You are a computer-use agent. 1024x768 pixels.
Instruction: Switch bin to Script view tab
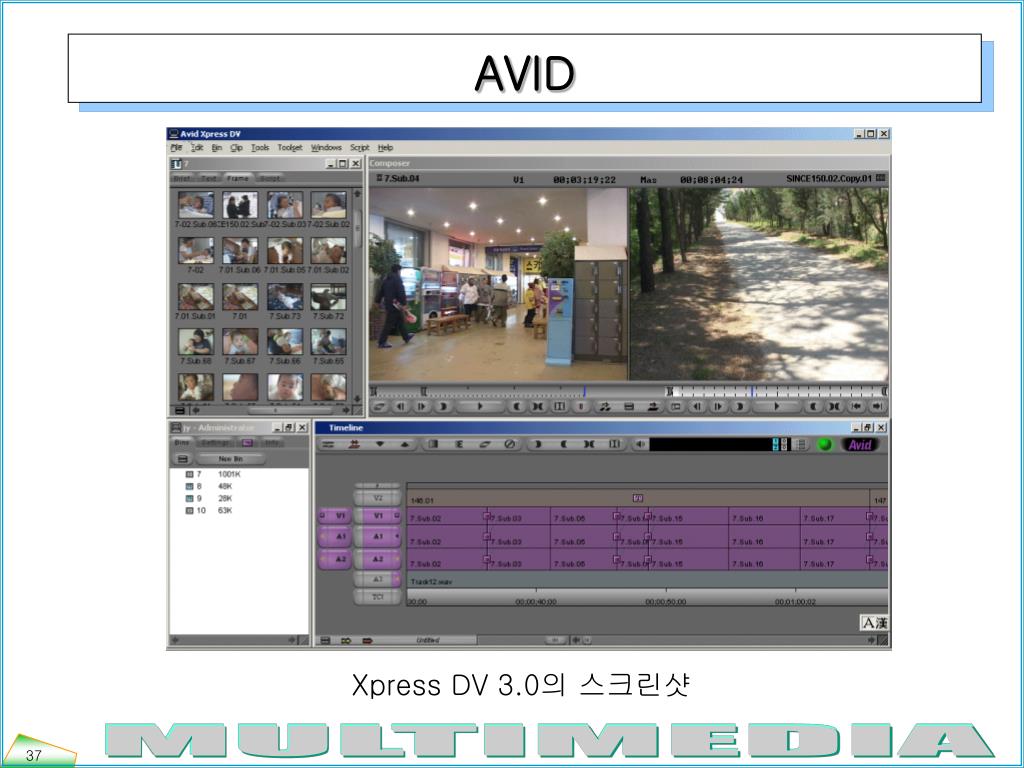coord(270,178)
